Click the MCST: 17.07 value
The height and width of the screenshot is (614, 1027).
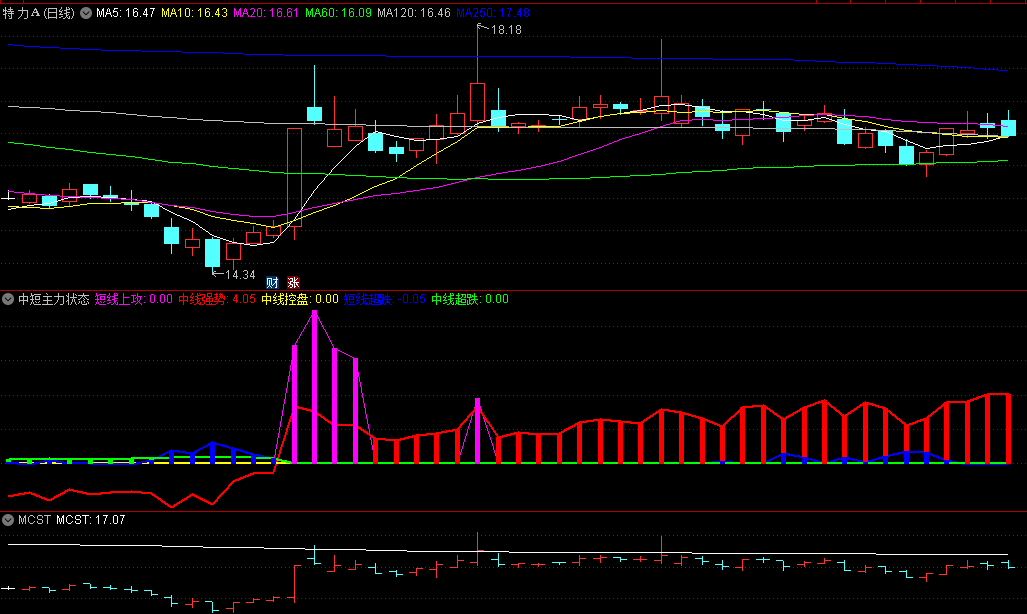tap(90, 520)
